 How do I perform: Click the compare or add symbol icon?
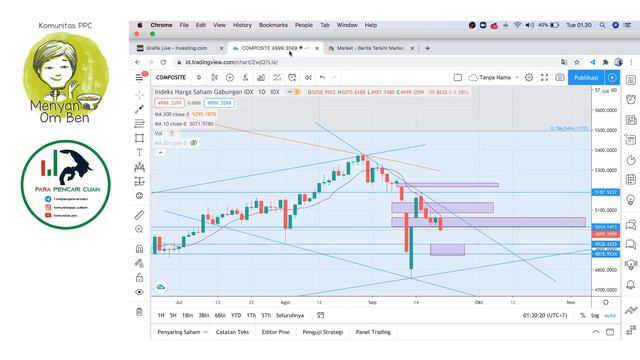pos(230,77)
